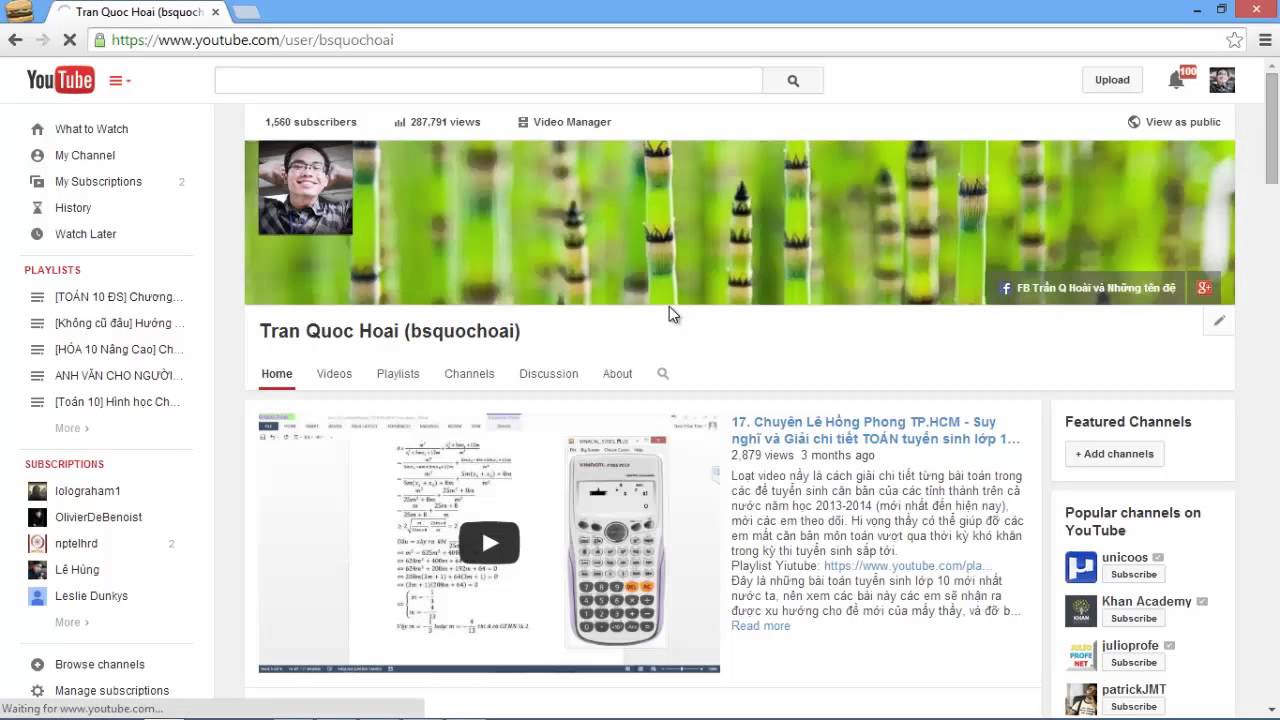Open My Subscriptions
The image size is (1280, 720).
[98, 181]
